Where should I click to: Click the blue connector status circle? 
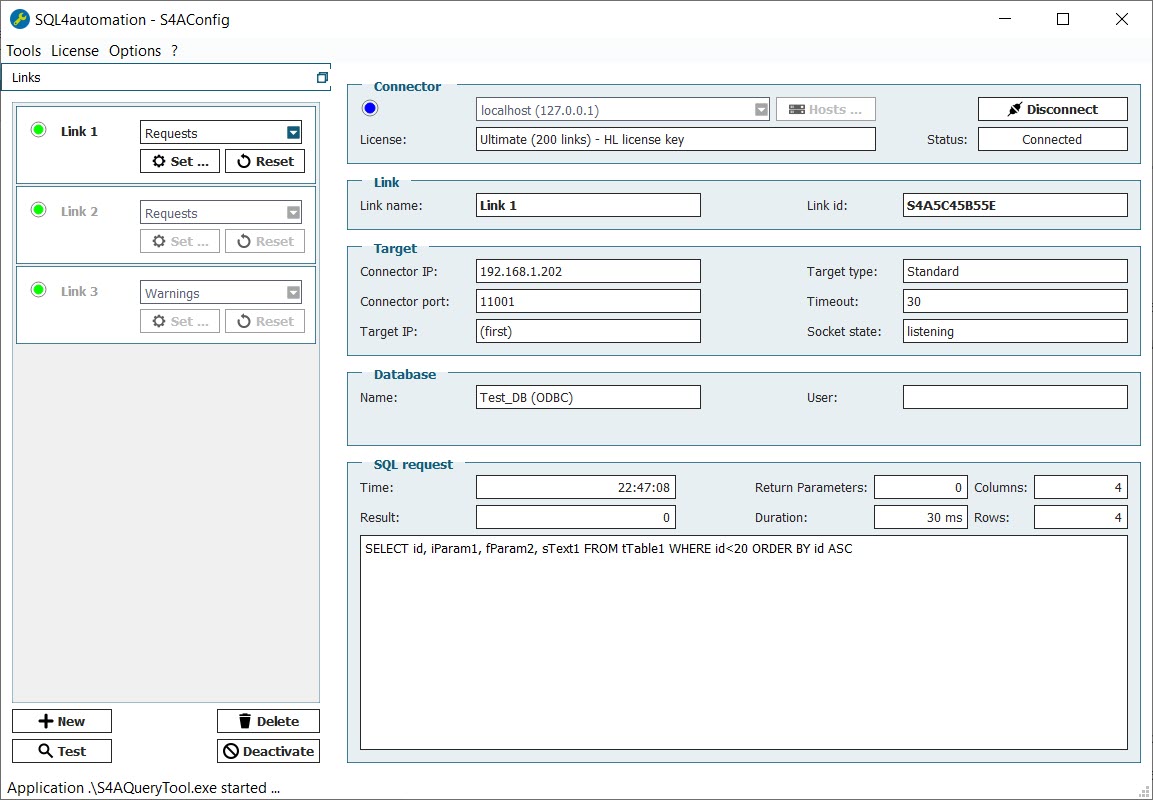(x=370, y=109)
